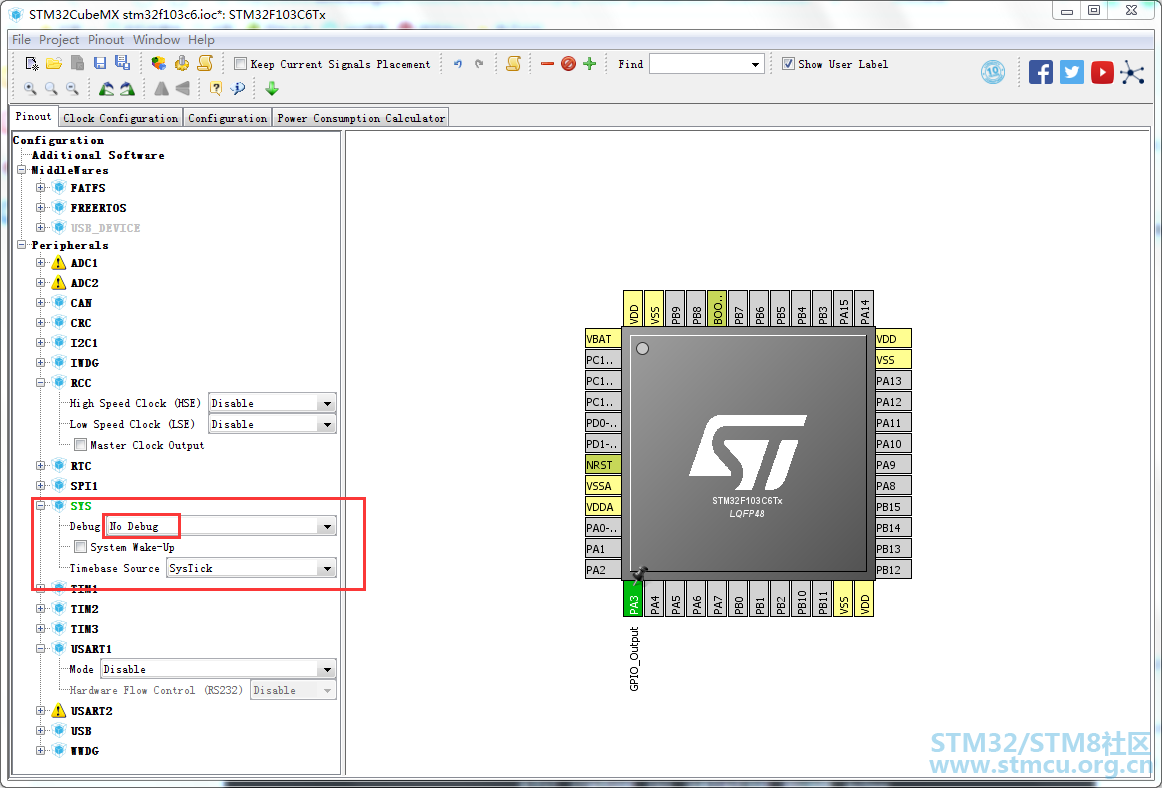This screenshot has width=1162, height=788.
Task: Enable Keep Current Signals Placement checkbox
Action: 240,64
